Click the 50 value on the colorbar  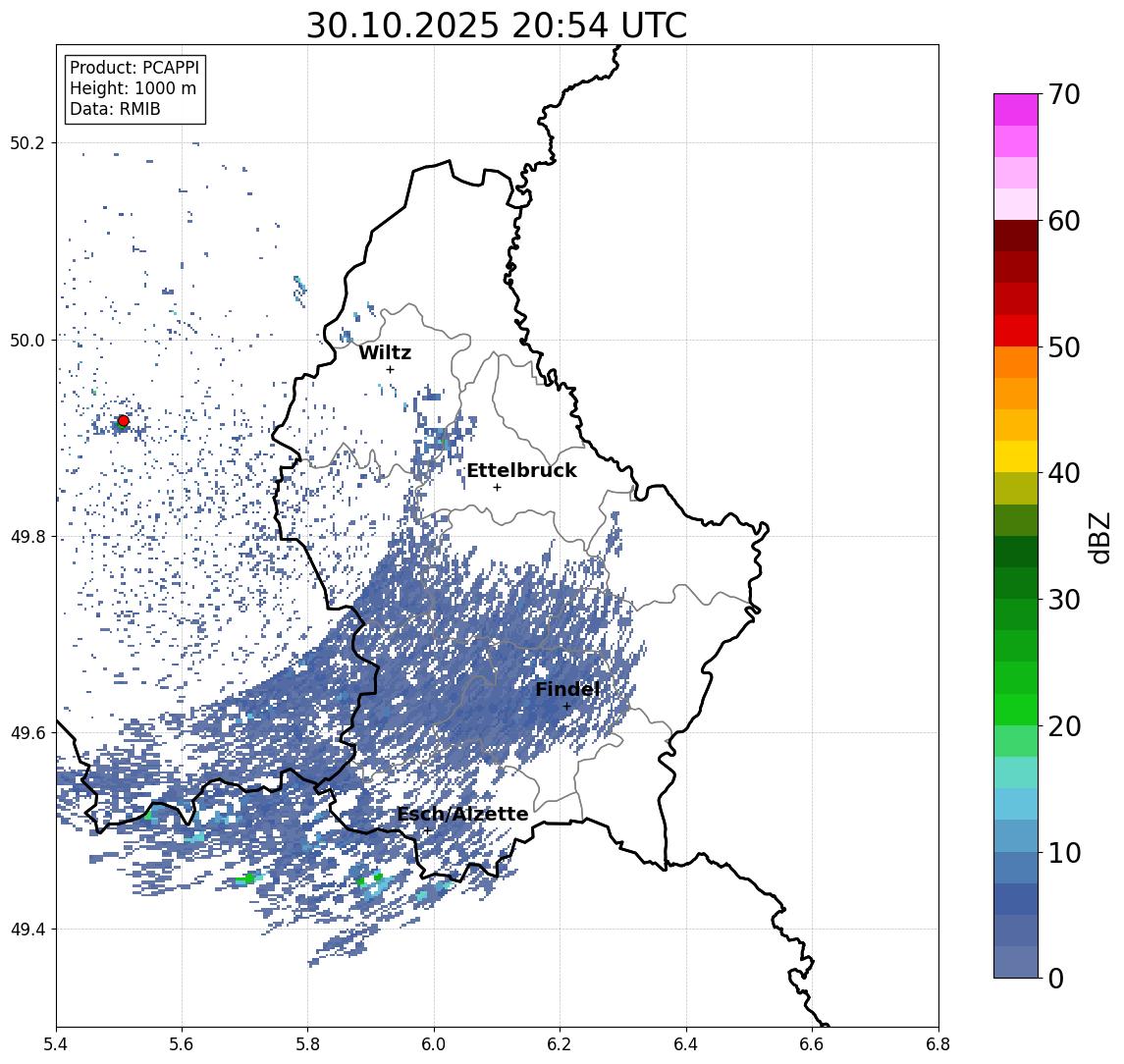point(1064,347)
